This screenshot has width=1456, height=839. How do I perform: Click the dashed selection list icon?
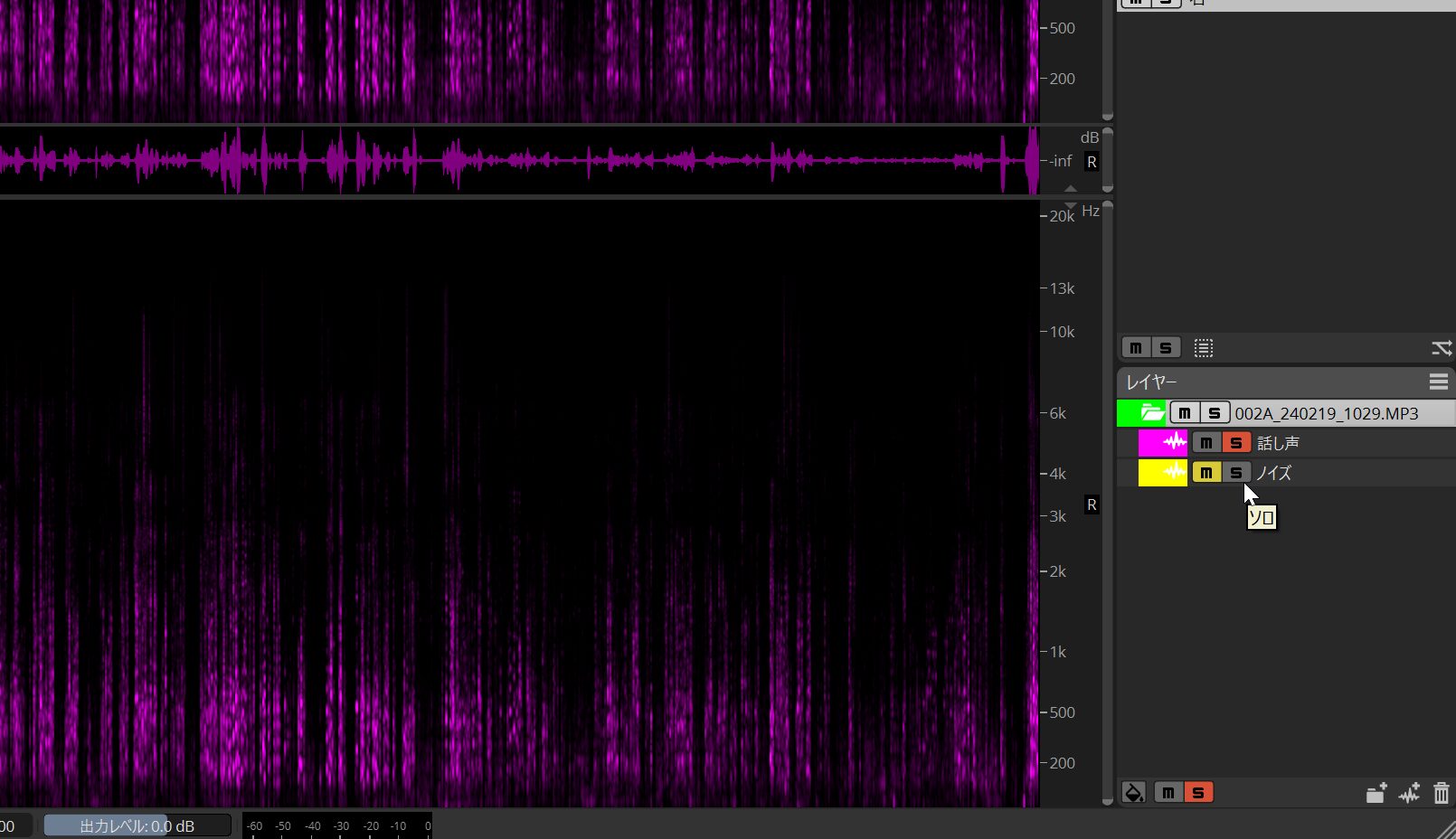click(x=1203, y=348)
